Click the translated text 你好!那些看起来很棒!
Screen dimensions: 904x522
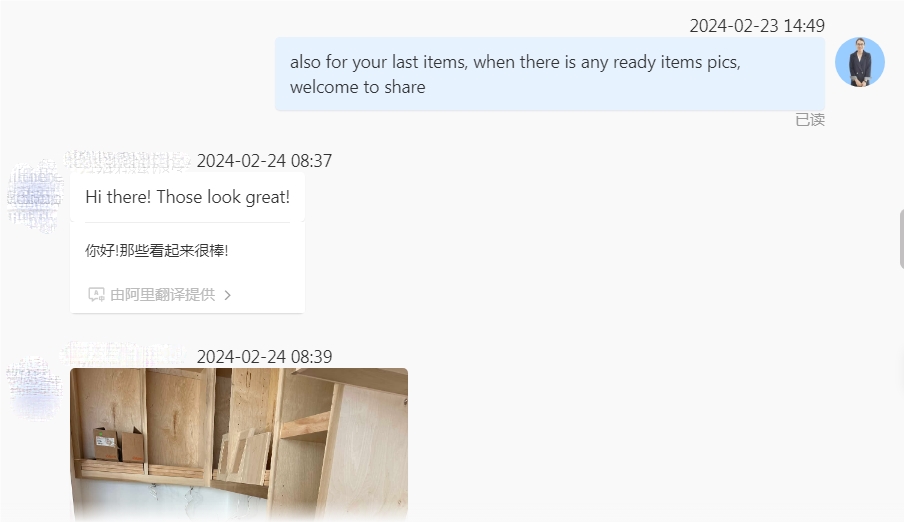[x=156, y=250]
